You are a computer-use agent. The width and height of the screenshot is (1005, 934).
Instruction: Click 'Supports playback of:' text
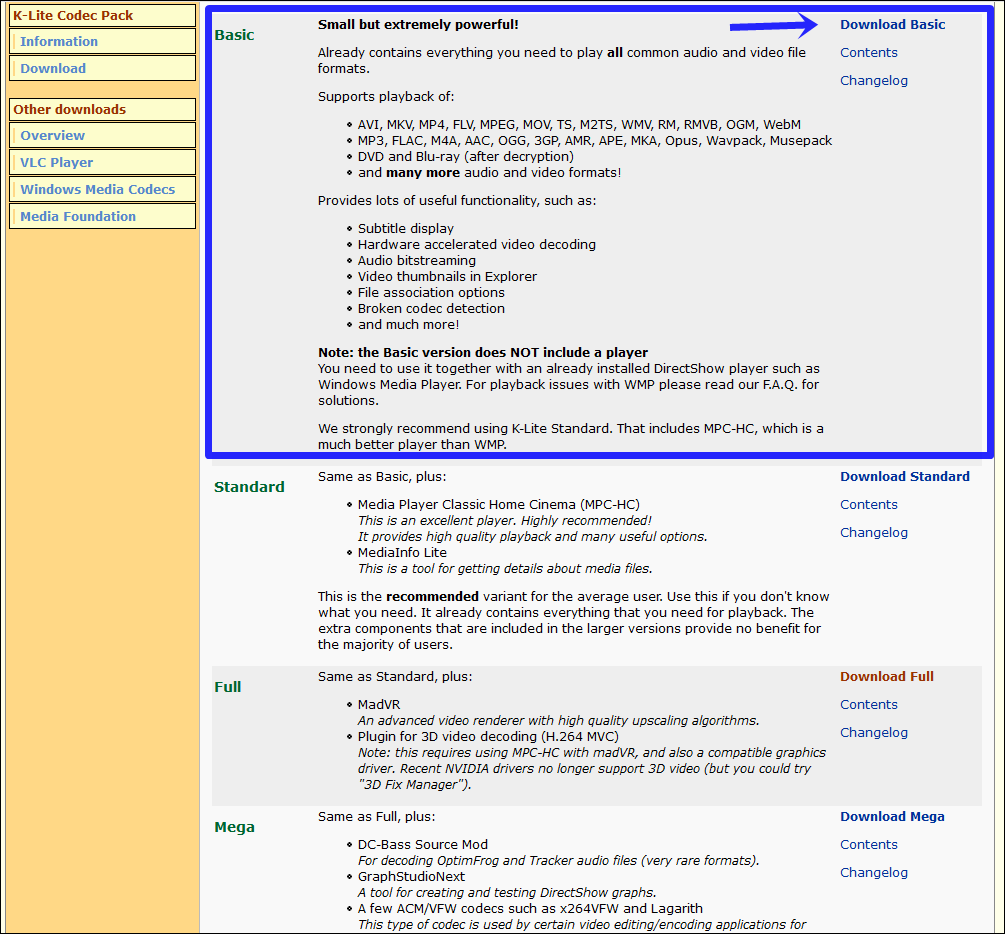(x=386, y=97)
